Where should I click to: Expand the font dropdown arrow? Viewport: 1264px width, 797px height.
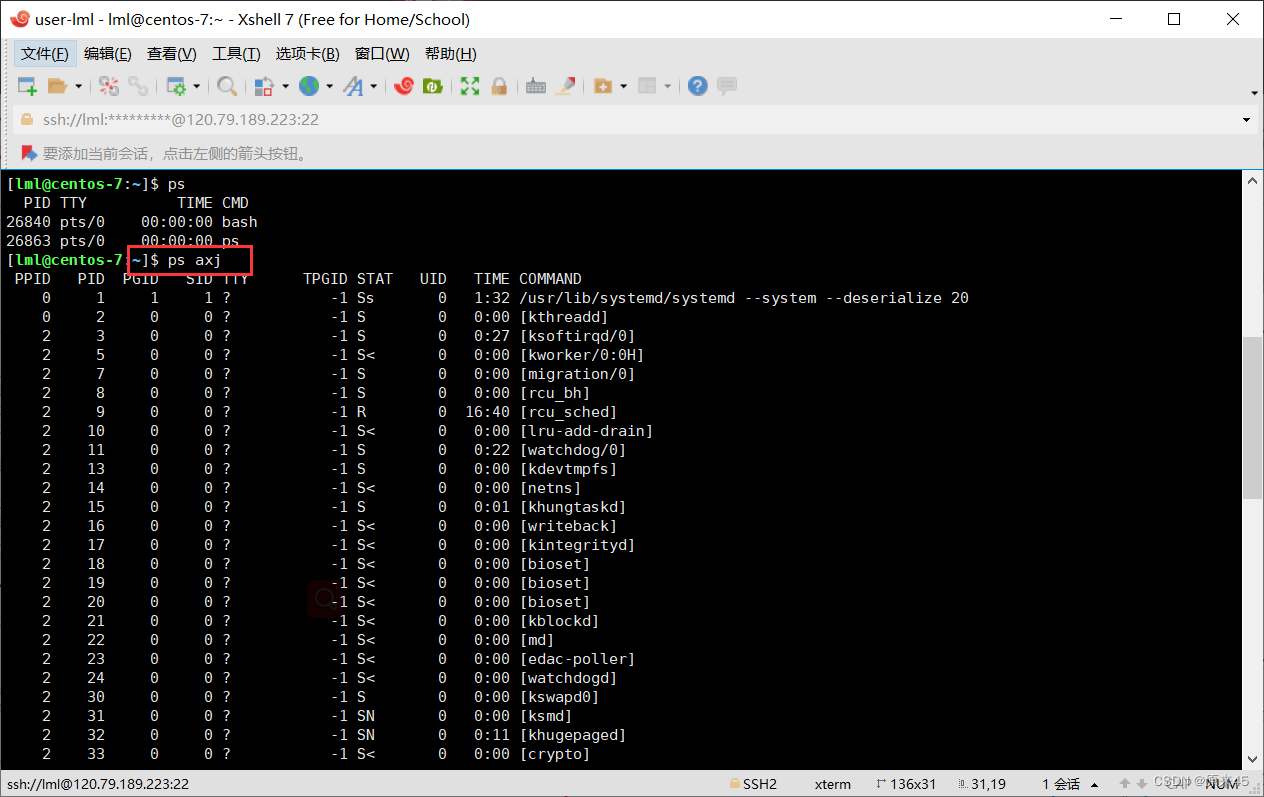click(374, 87)
